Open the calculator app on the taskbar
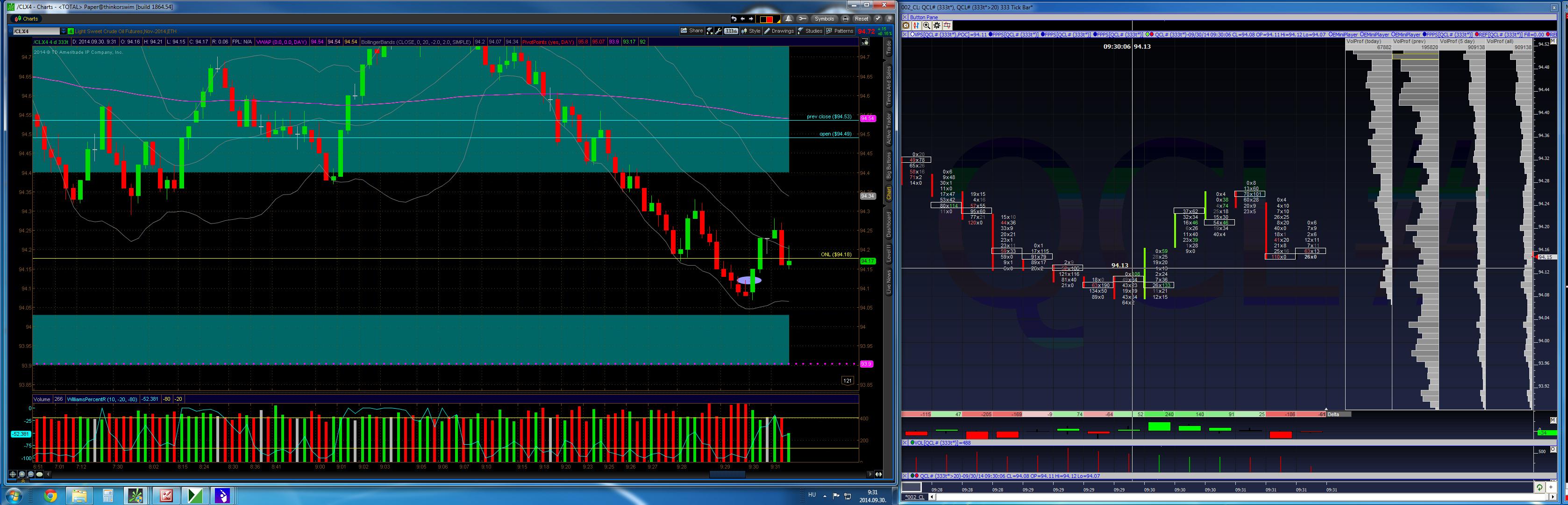The width and height of the screenshot is (1568, 505). (108, 496)
